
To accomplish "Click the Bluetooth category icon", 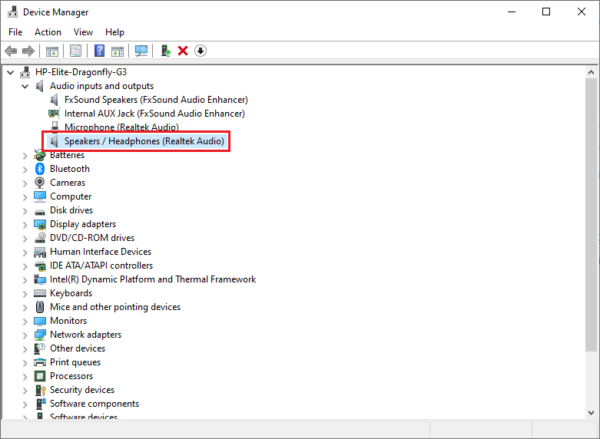I will pyautogui.click(x=40, y=169).
